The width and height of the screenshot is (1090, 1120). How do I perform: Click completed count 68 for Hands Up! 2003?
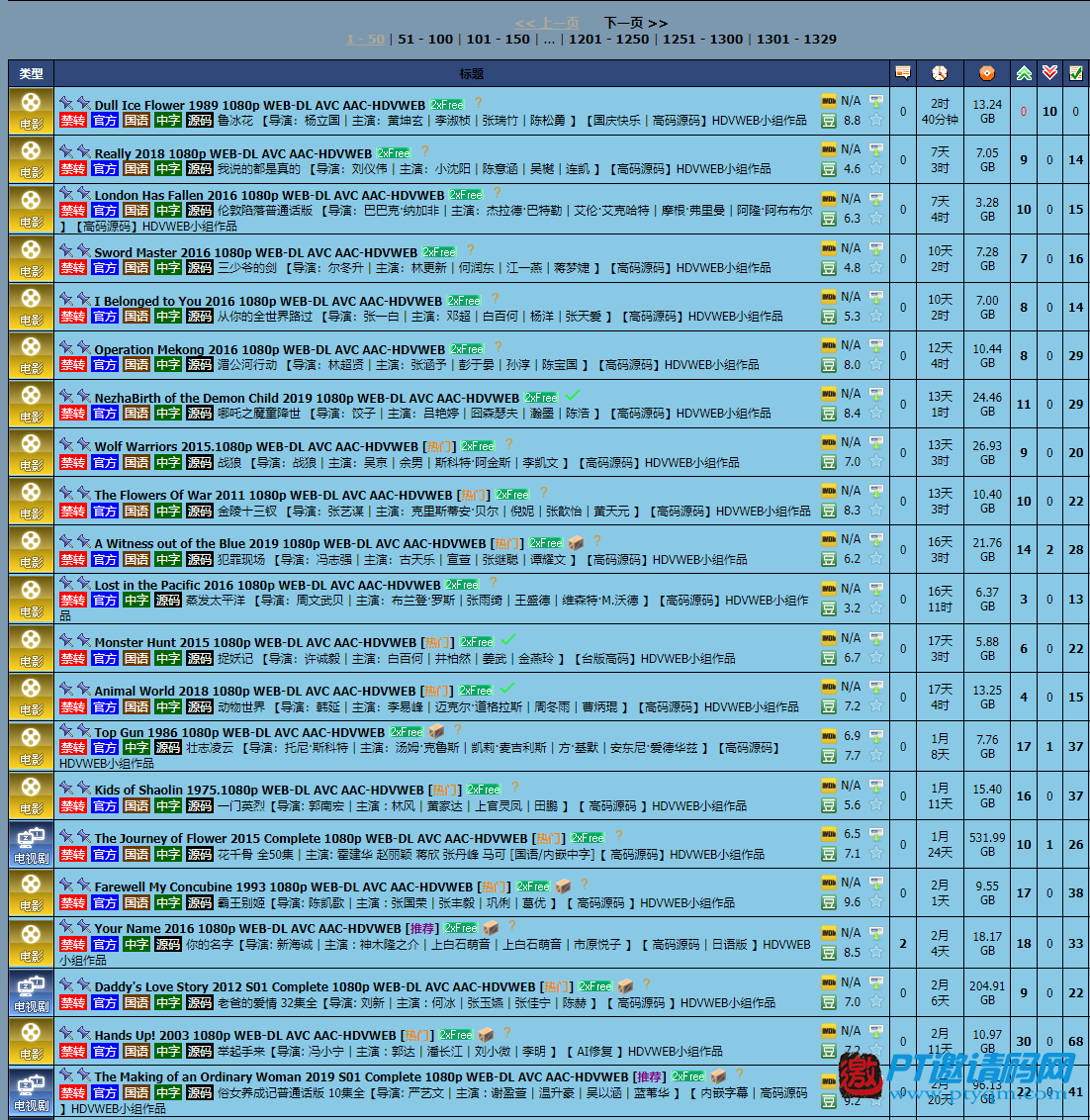pyautogui.click(x=1076, y=1042)
